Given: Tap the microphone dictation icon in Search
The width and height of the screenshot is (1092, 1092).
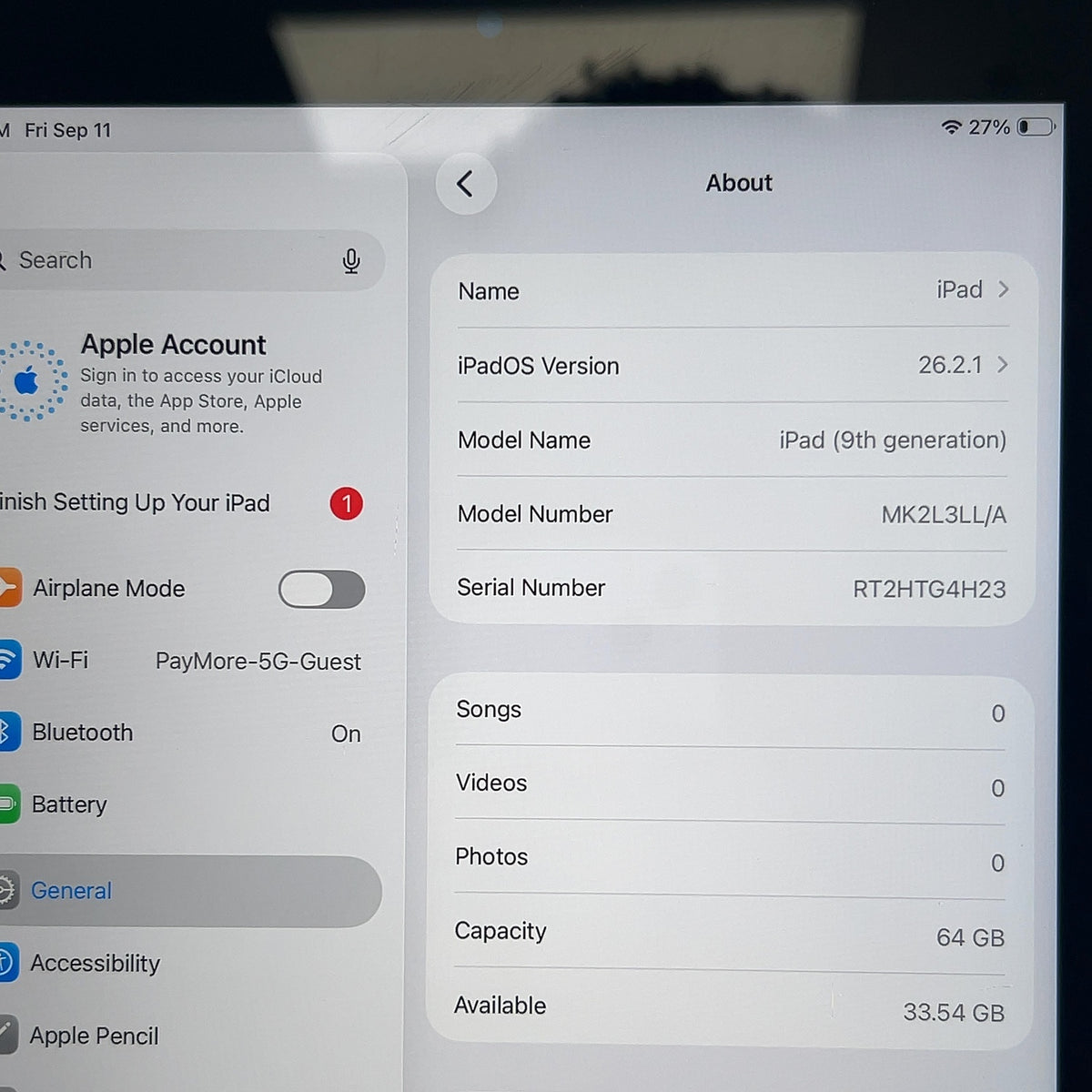Looking at the screenshot, I should tap(351, 261).
